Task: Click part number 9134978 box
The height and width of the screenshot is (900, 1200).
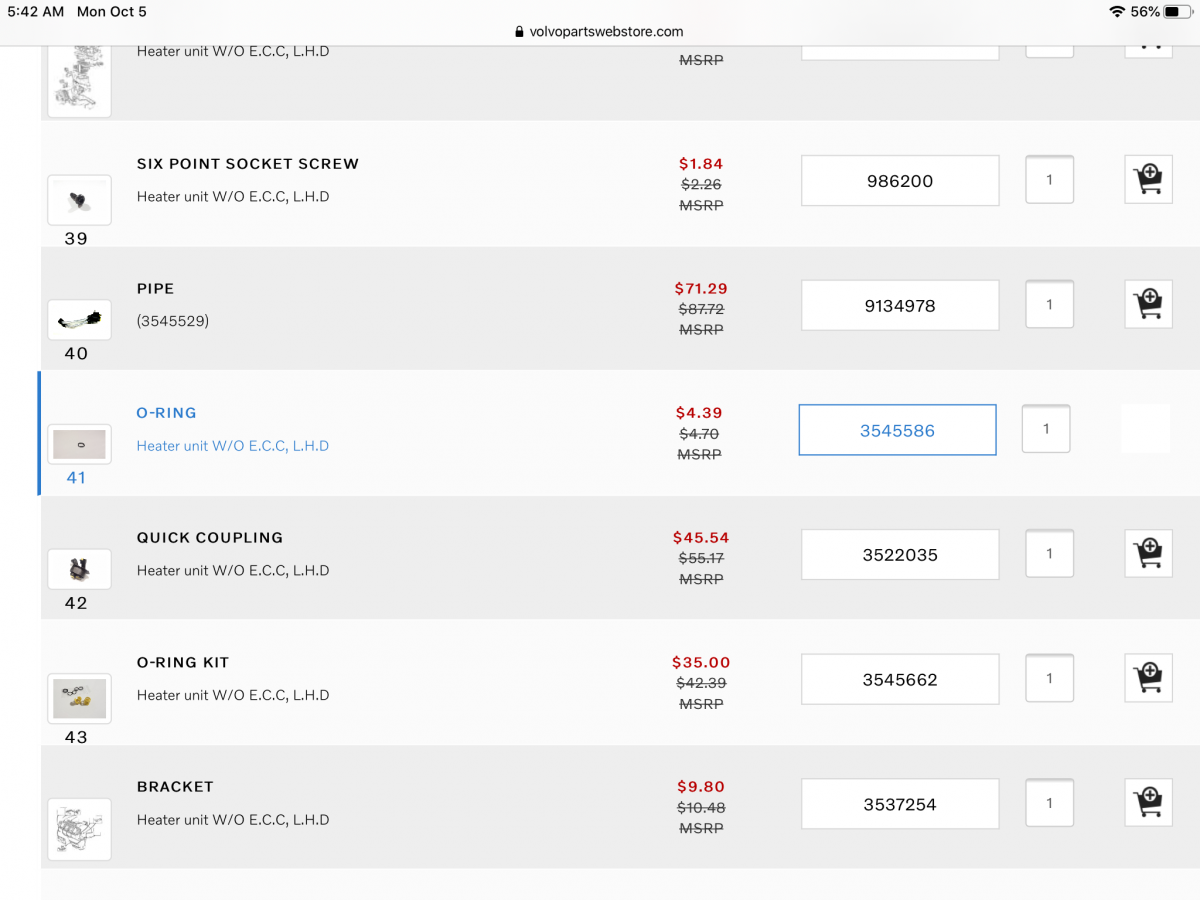Action: tap(900, 305)
